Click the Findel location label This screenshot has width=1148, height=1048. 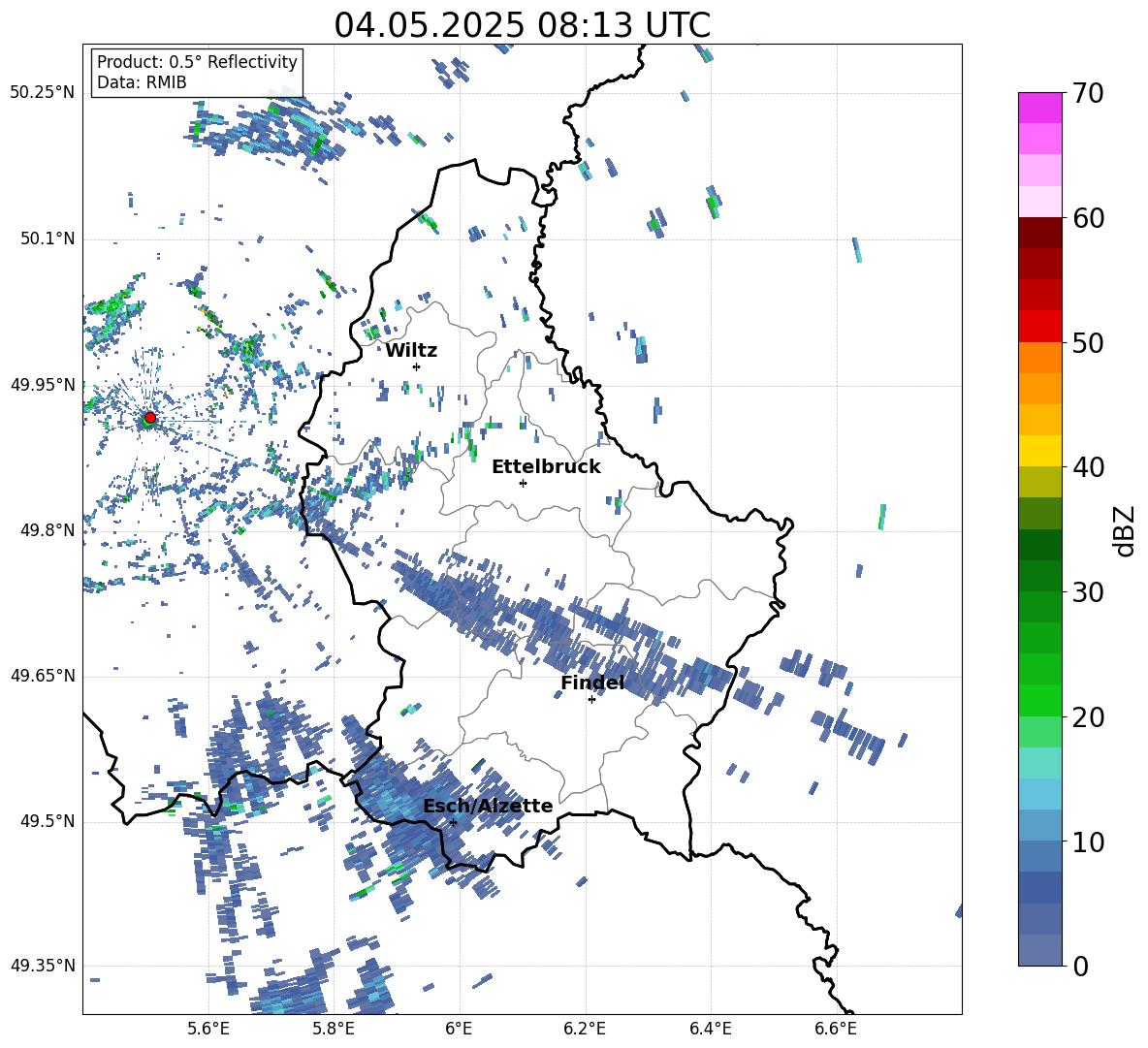(x=592, y=683)
